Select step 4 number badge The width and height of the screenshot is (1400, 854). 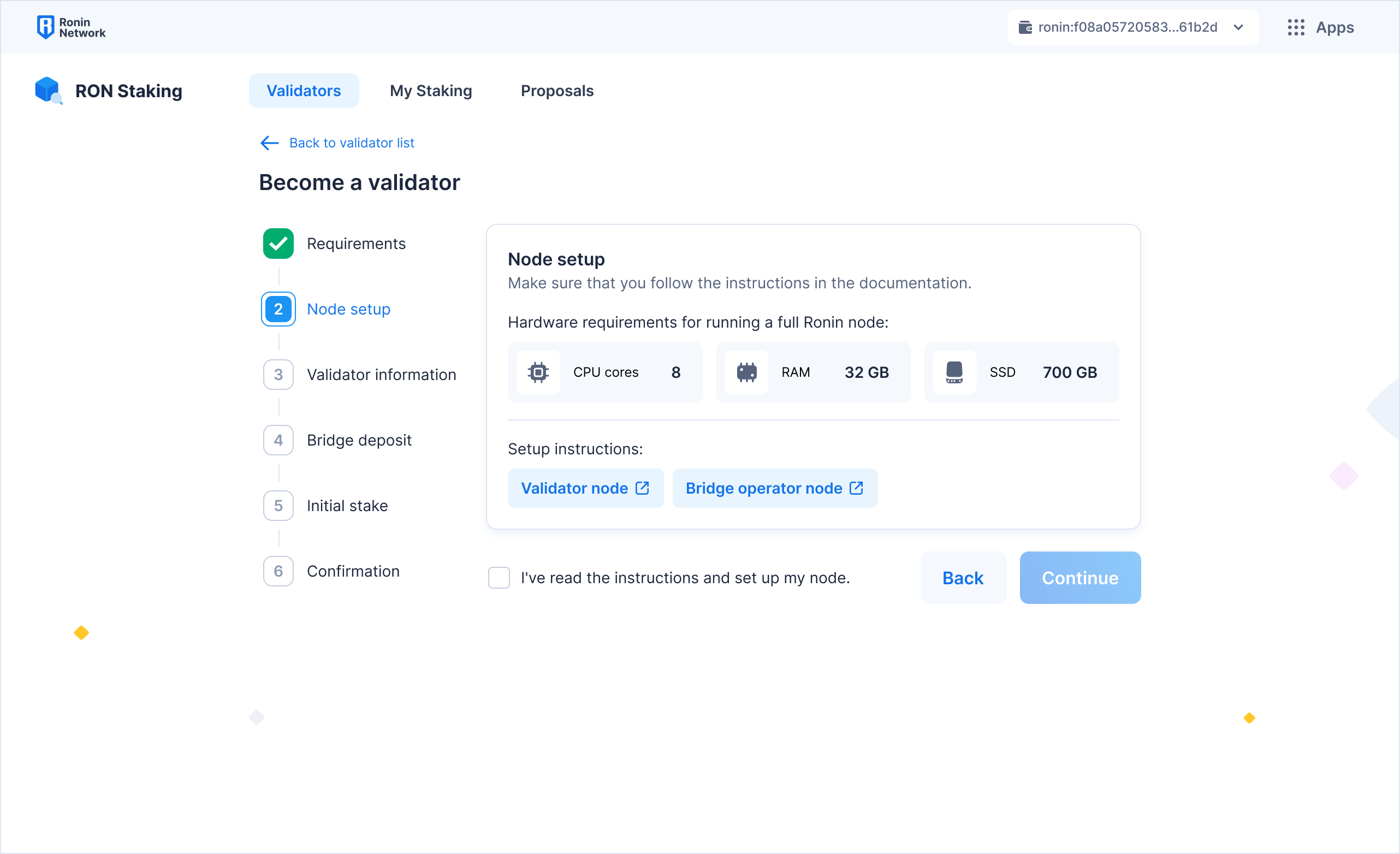[278, 440]
